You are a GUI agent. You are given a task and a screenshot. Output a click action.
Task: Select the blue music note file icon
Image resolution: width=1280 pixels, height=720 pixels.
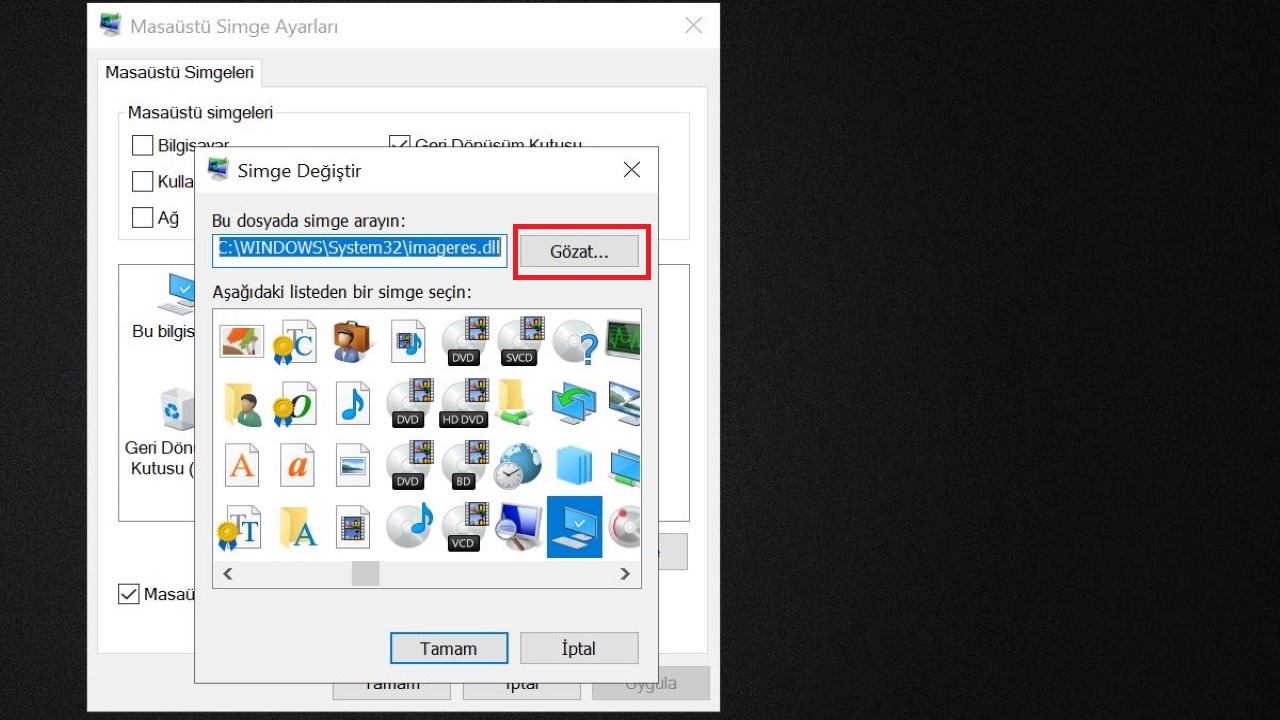tap(352, 403)
